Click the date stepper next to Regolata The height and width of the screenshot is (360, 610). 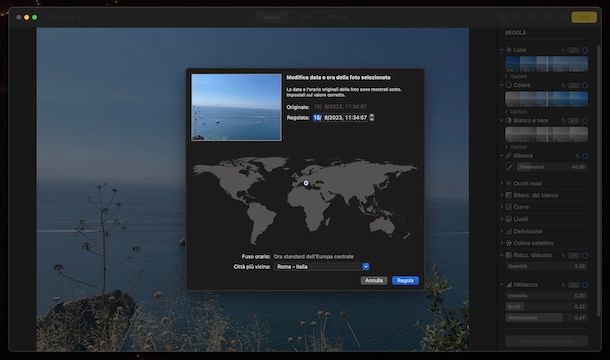coord(372,117)
